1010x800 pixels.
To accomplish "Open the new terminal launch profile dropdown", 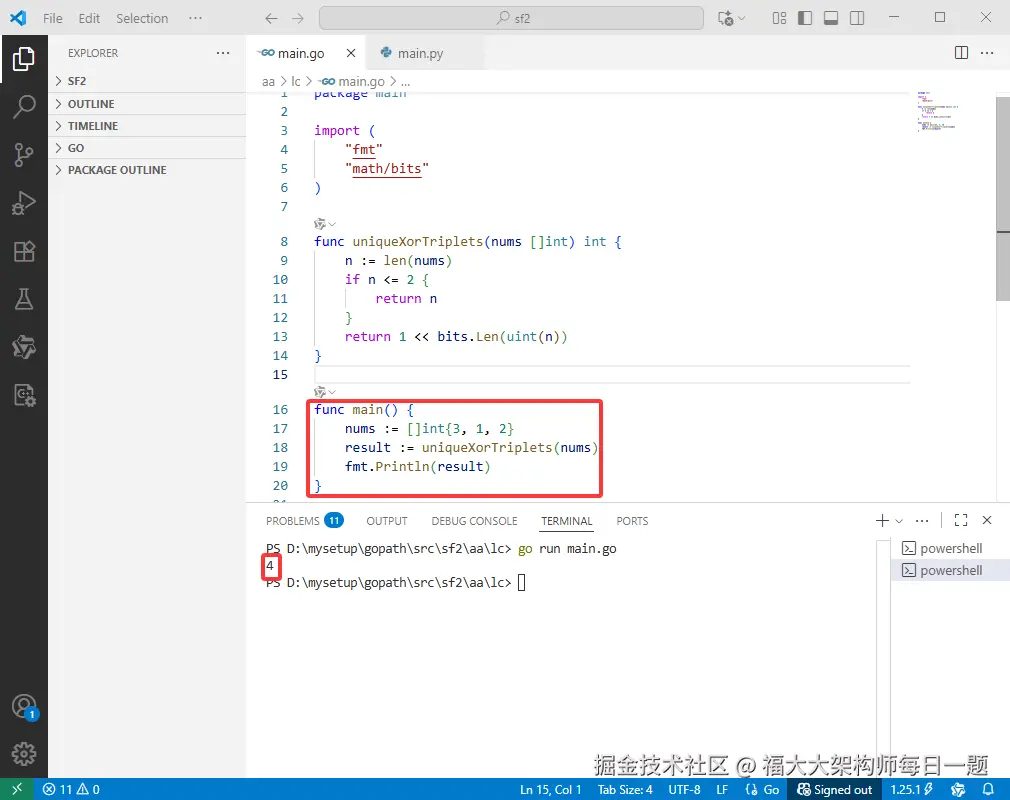I will click(899, 521).
